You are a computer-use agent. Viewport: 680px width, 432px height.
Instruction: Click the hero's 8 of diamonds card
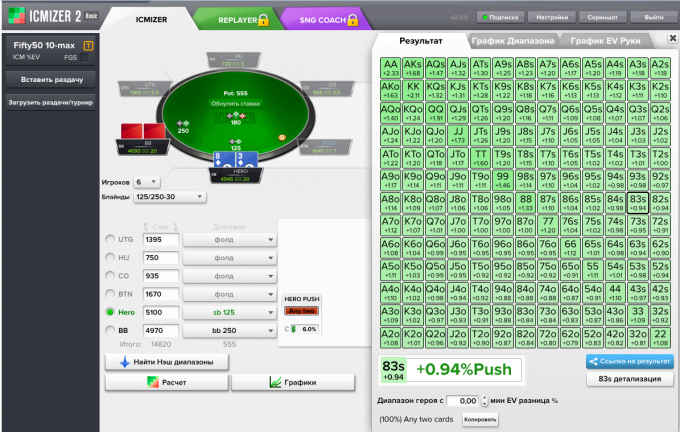[224, 159]
